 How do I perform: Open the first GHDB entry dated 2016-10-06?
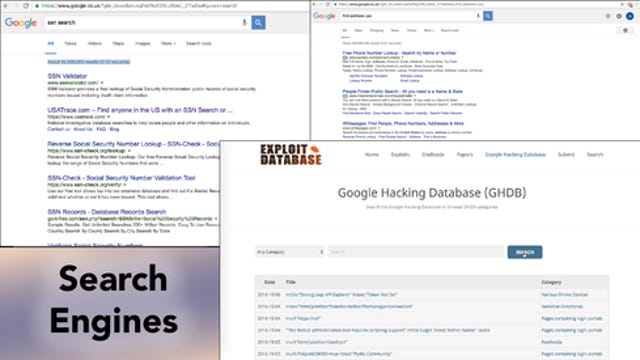coord(341,294)
